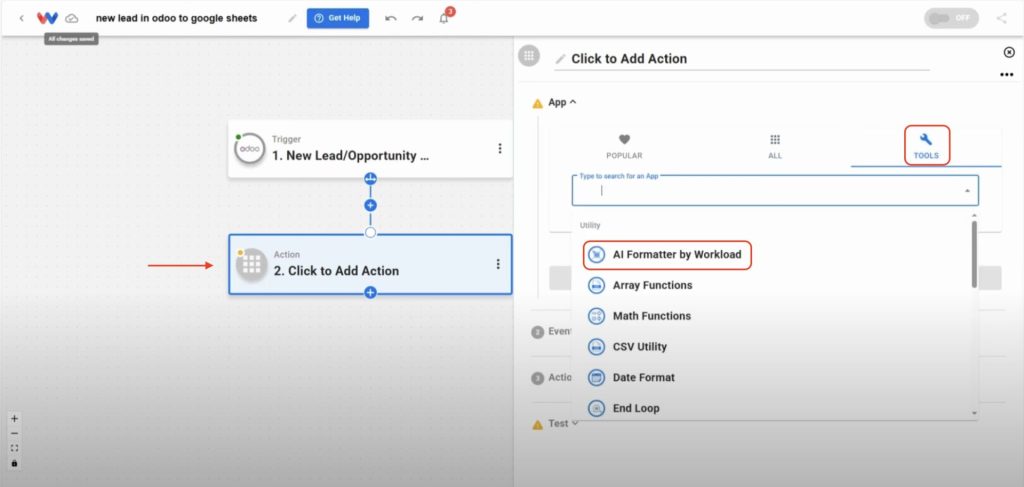Open the app search dropdown arrow
The height and width of the screenshot is (487, 1024).
967,191
